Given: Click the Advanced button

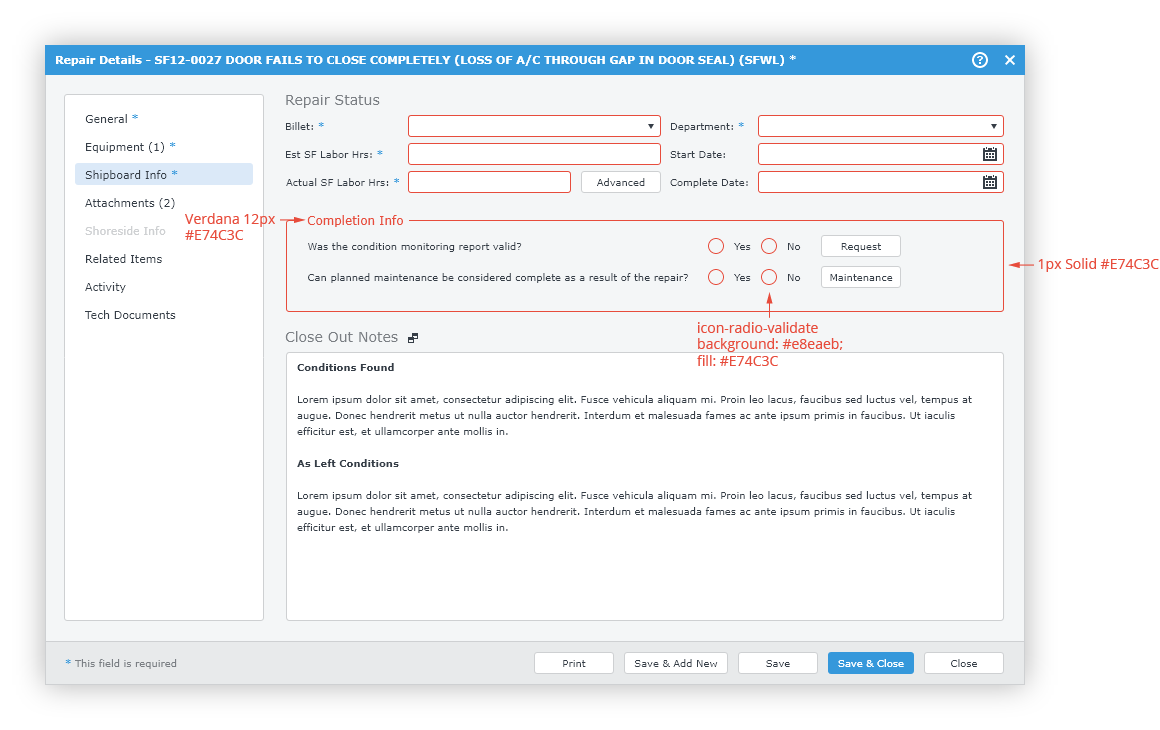Looking at the screenshot, I should click(x=621, y=182).
